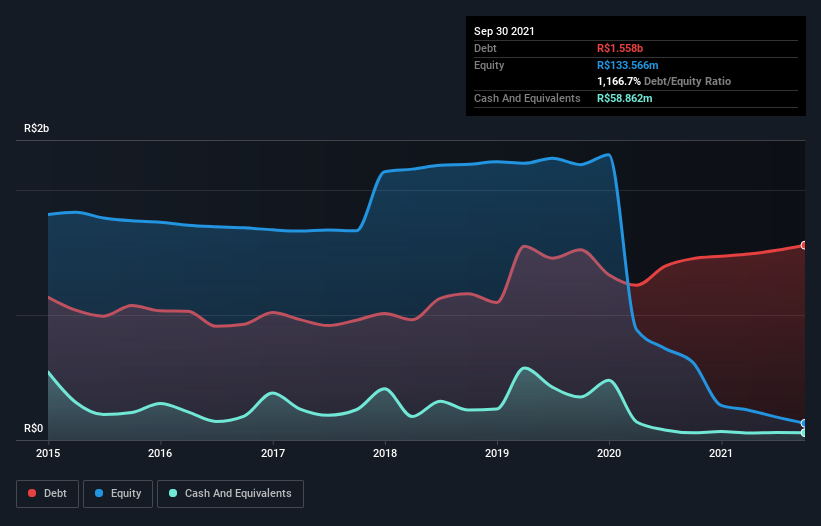Click the 1,166.7% Debt/Equity Ratio text
The height and width of the screenshot is (526, 821).
(664, 82)
